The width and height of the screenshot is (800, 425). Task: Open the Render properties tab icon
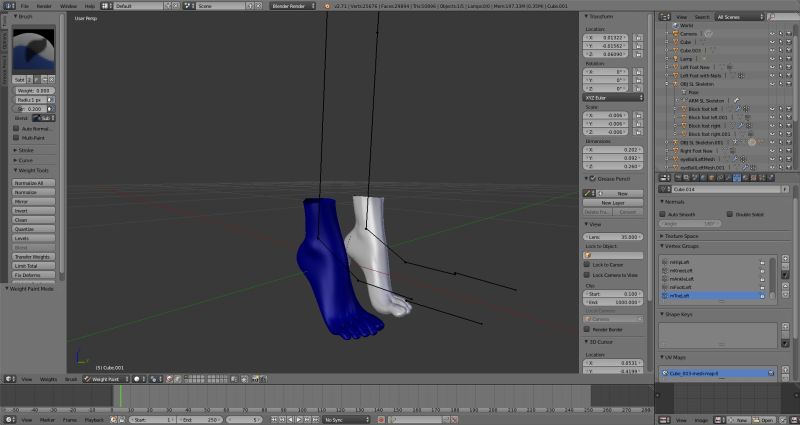(679, 178)
